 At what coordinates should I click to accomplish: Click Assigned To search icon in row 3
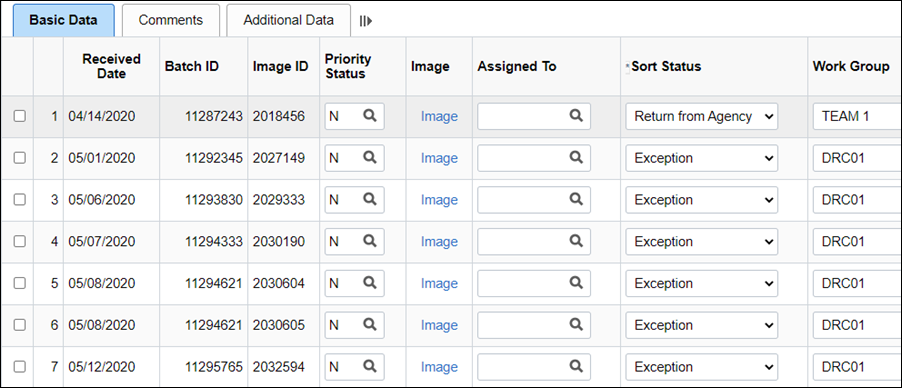[x=576, y=199]
